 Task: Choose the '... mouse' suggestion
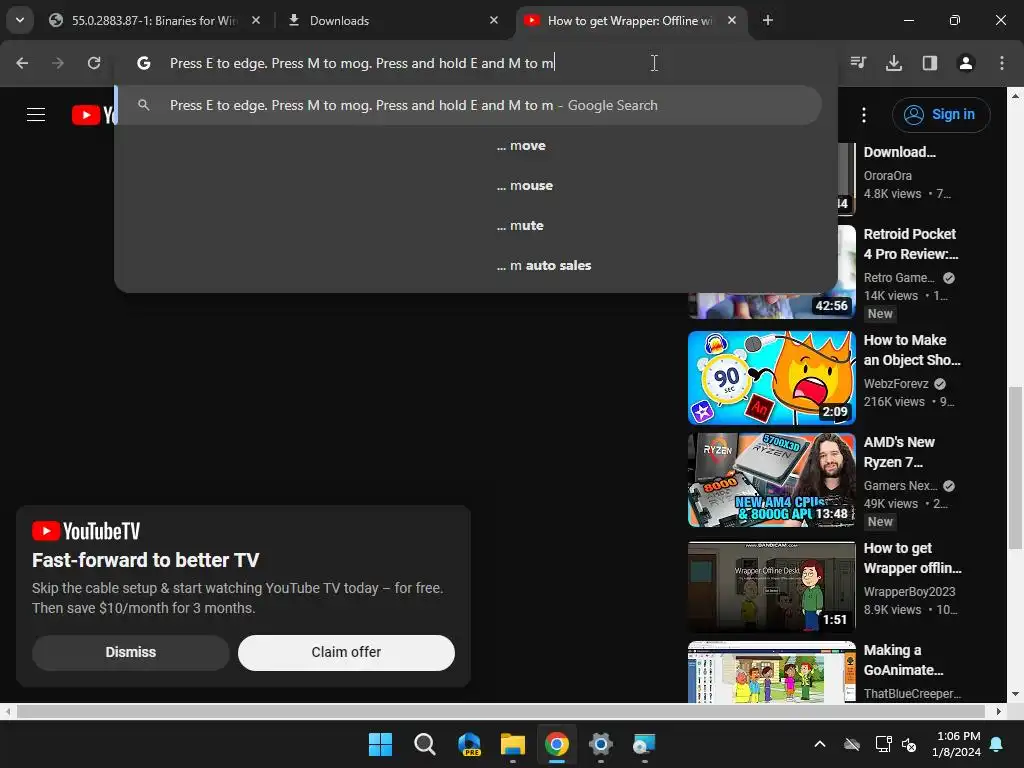click(524, 185)
